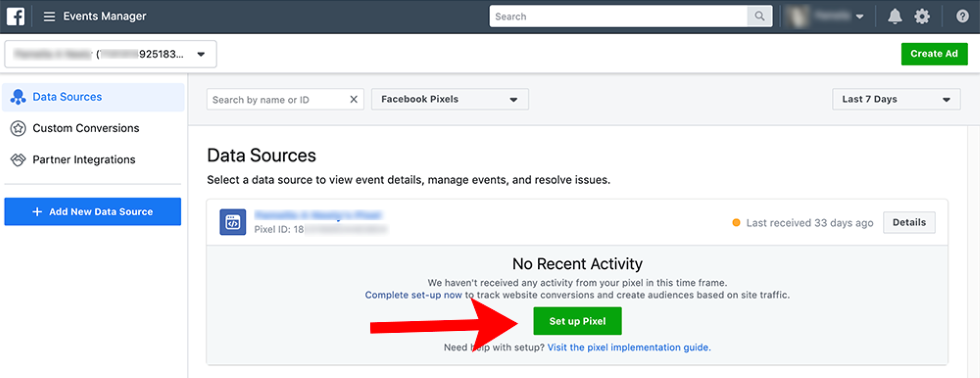Expand the Facebook Pixels filter dropdown
This screenshot has height=378, width=980.
click(x=450, y=99)
